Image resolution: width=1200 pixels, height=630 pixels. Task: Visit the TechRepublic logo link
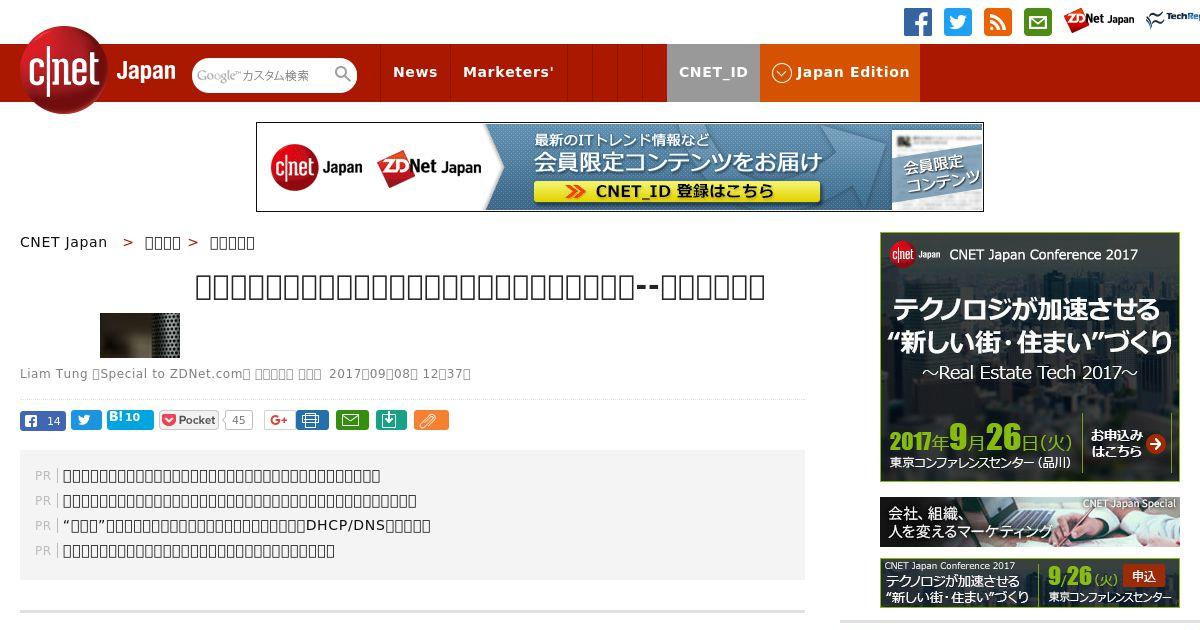click(1173, 19)
